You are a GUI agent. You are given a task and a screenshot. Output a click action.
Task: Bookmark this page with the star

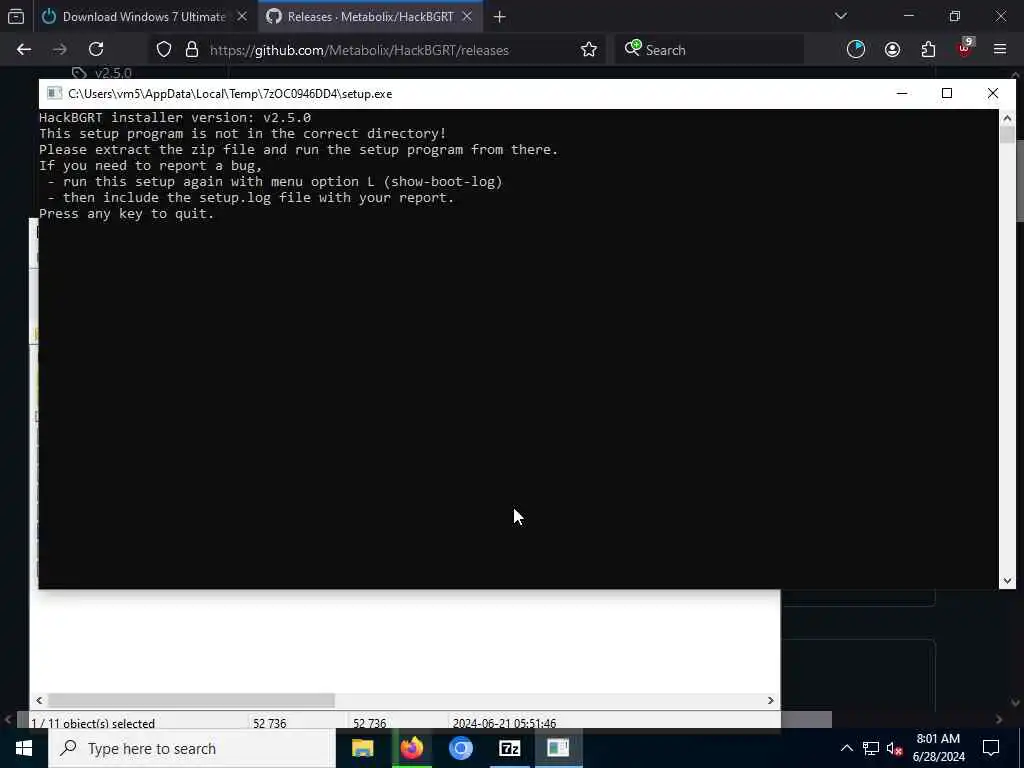click(588, 50)
